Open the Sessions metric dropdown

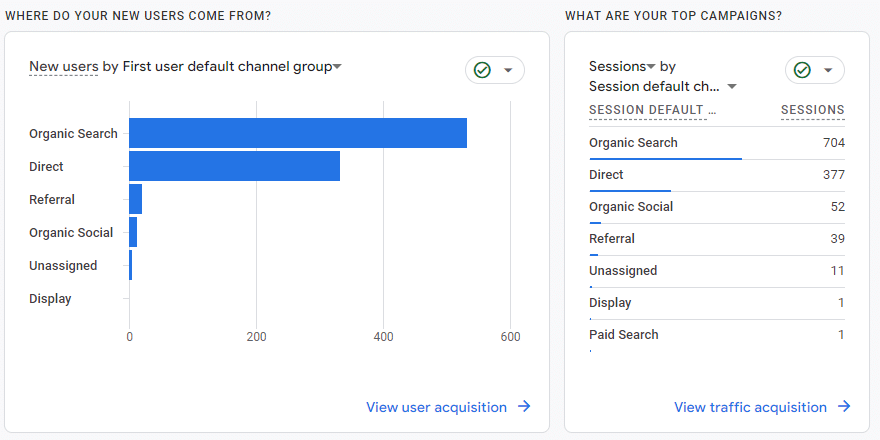[x=650, y=67]
